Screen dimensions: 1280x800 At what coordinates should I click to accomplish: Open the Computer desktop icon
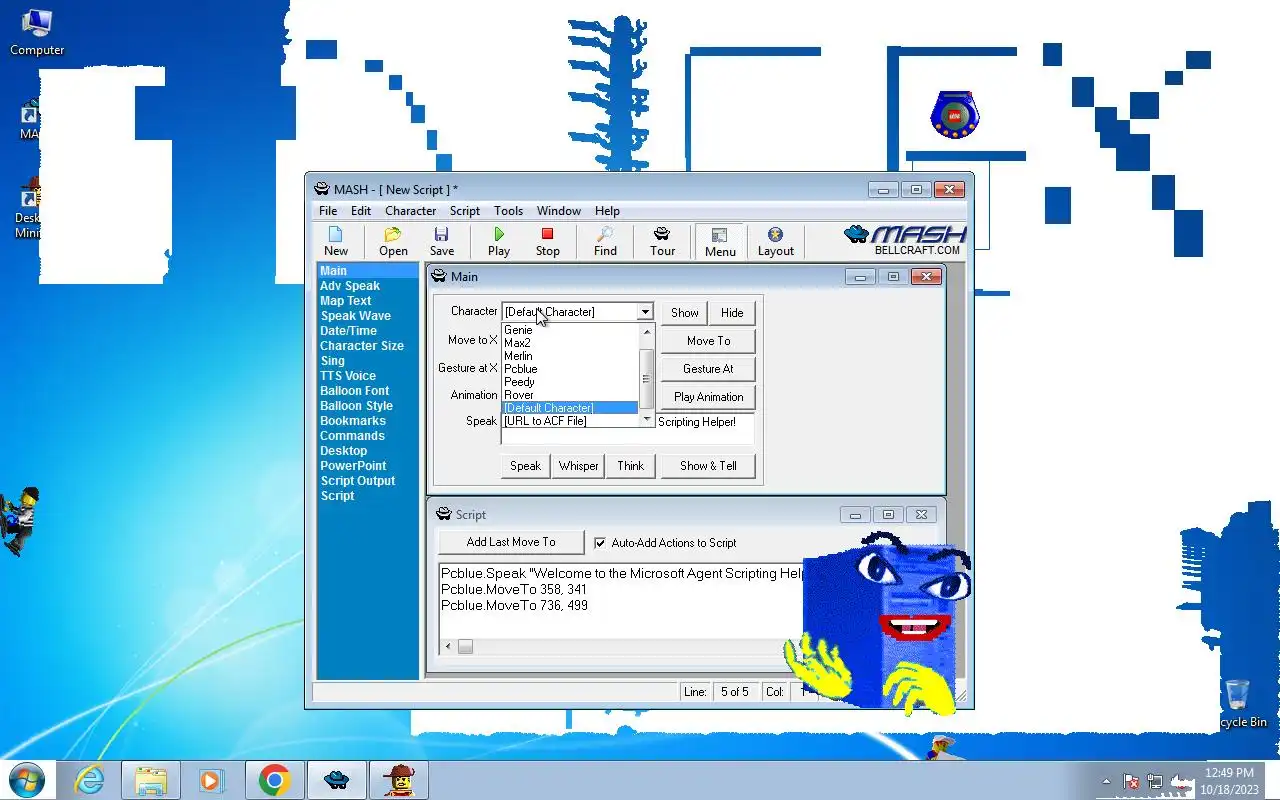click(37, 32)
